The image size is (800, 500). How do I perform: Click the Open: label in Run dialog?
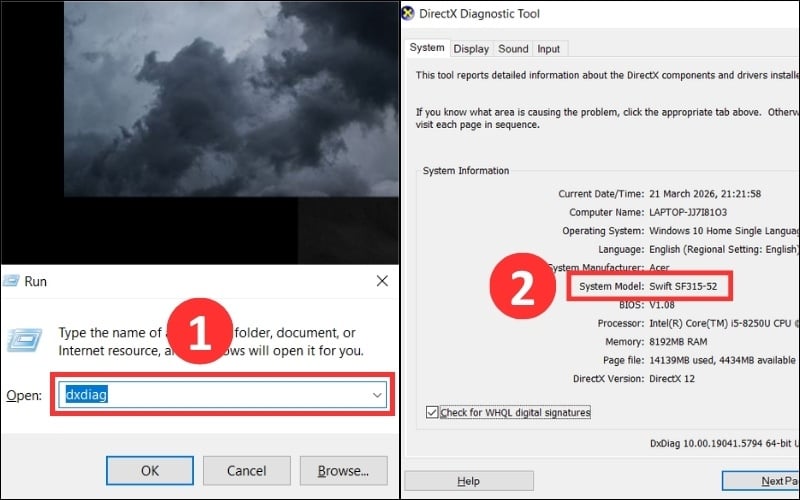click(x=24, y=395)
